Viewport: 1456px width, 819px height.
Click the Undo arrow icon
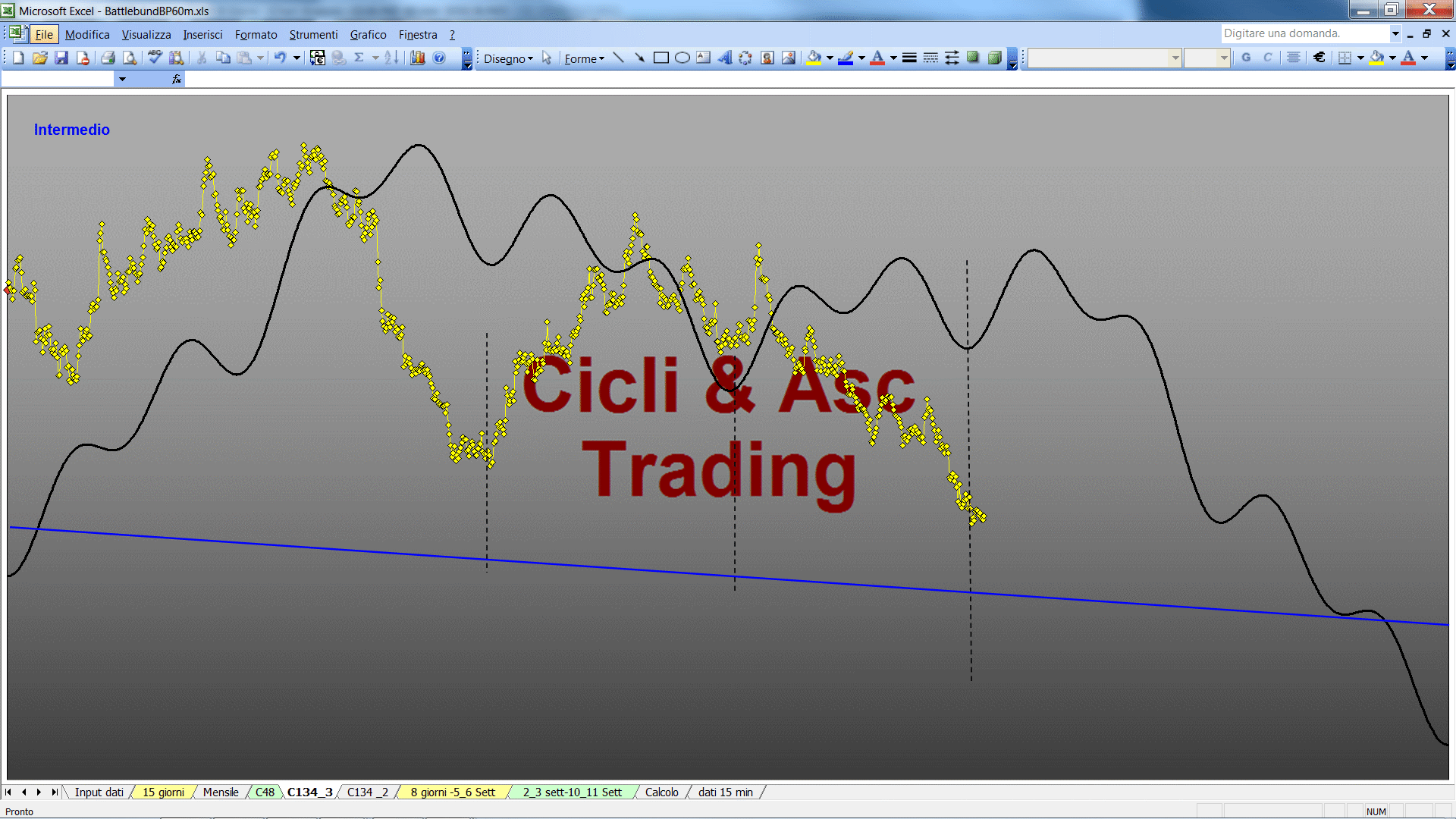(280, 58)
